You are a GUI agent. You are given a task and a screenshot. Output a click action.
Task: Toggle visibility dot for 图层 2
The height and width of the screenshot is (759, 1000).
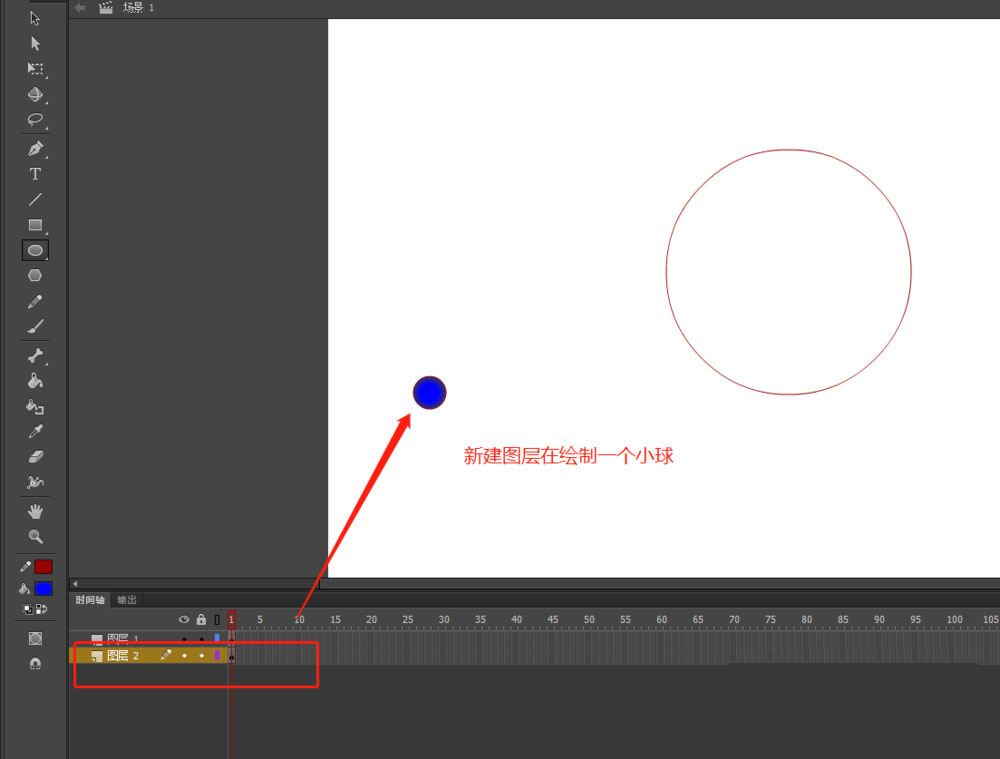coord(184,655)
